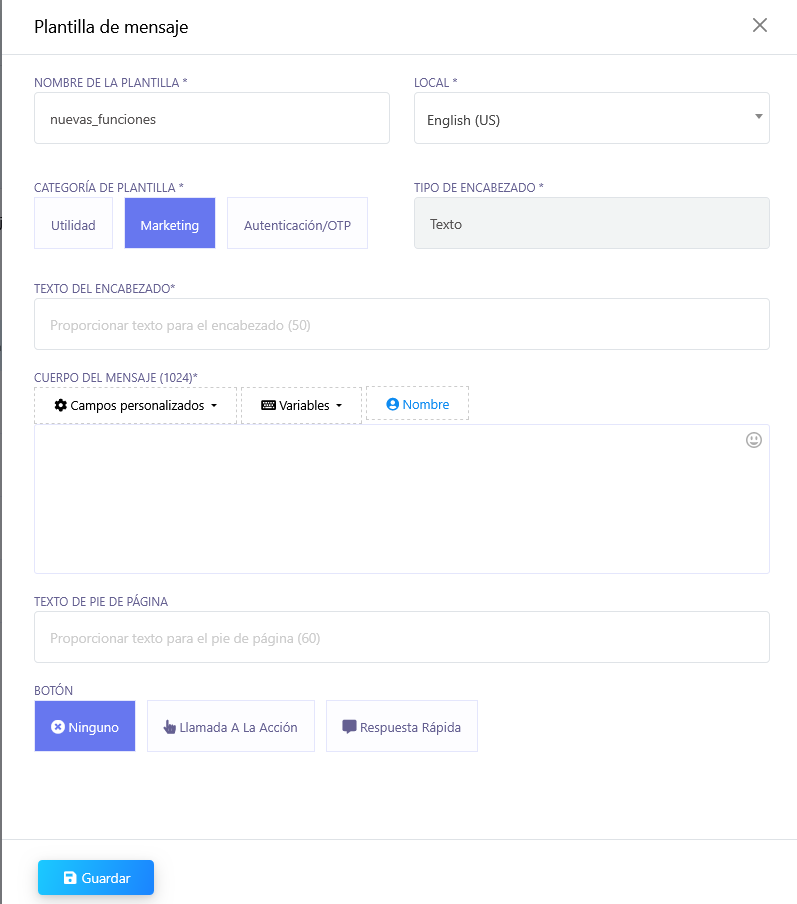Focus the Nombre de la plantilla field

tap(211, 119)
